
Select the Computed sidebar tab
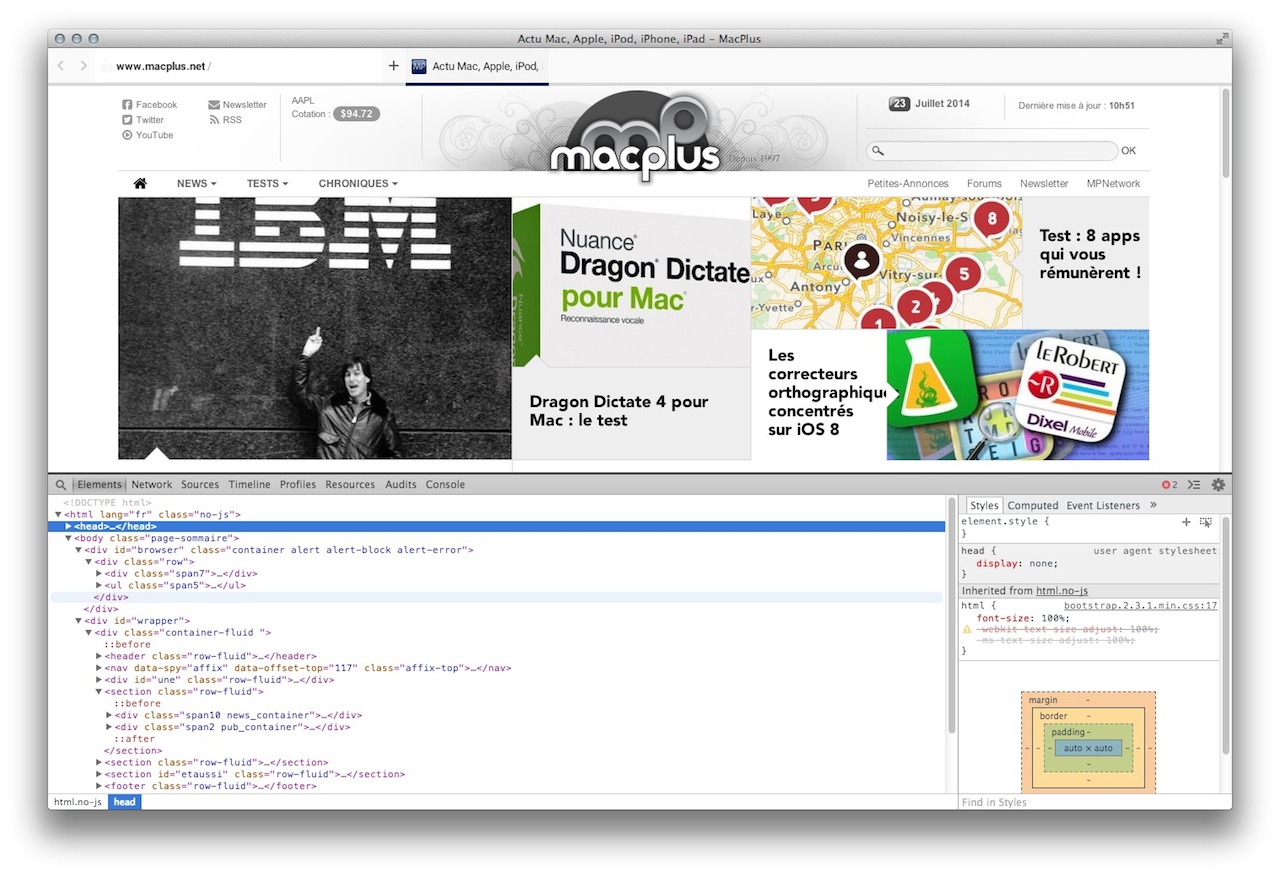(x=1033, y=506)
